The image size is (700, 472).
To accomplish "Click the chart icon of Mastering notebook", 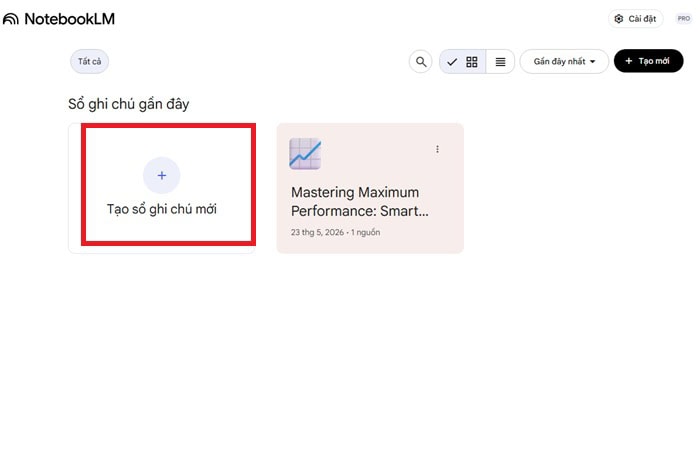I will tap(305, 154).
